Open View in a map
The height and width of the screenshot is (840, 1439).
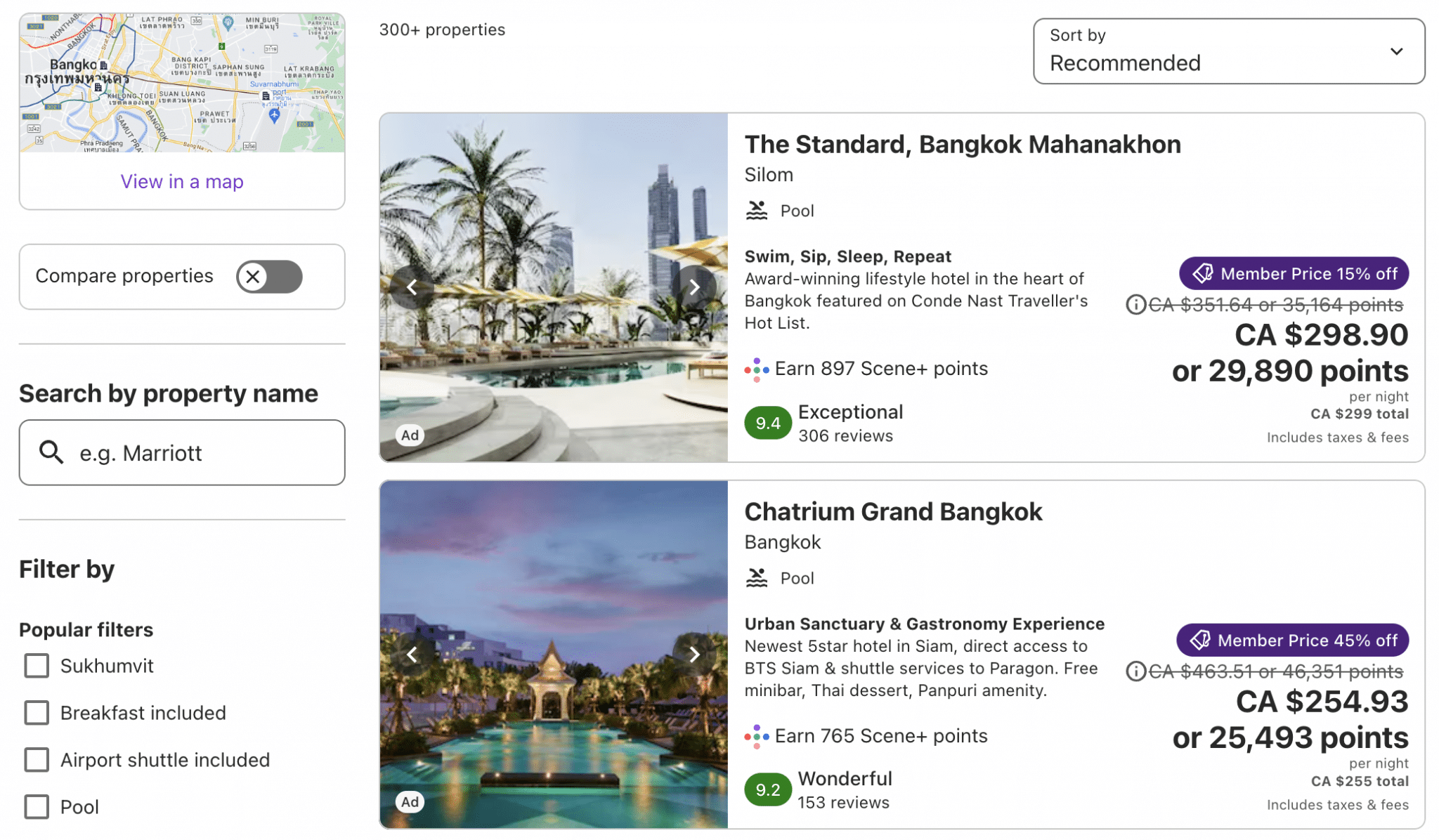tap(181, 181)
